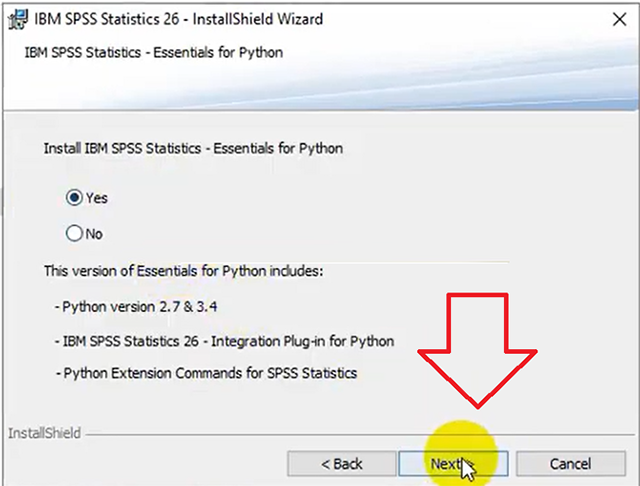640x486 pixels.
Task: Click the header "Essentials for Python" subtitle
Action: pos(153,52)
